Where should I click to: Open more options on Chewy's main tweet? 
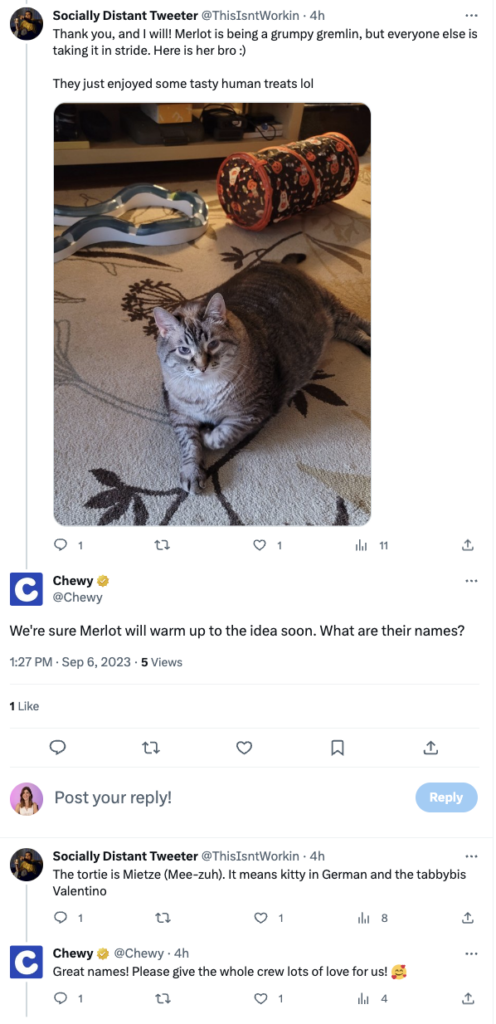click(471, 581)
